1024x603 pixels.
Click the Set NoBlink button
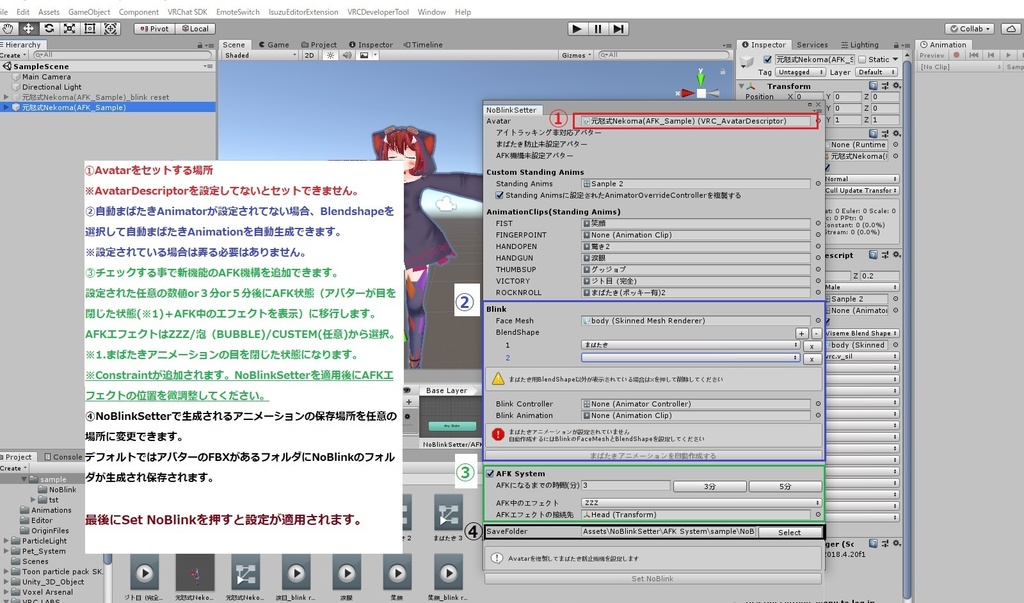click(x=652, y=579)
